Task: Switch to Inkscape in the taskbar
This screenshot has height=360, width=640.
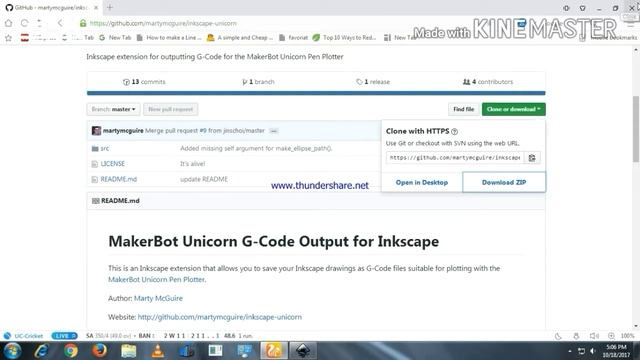Action: 302,351
